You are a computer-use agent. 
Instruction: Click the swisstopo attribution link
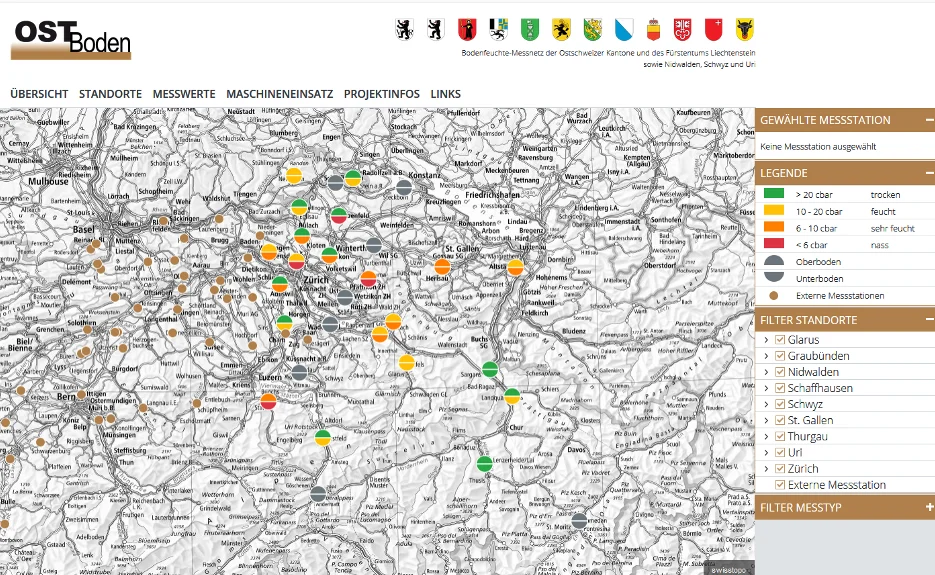(x=730, y=569)
